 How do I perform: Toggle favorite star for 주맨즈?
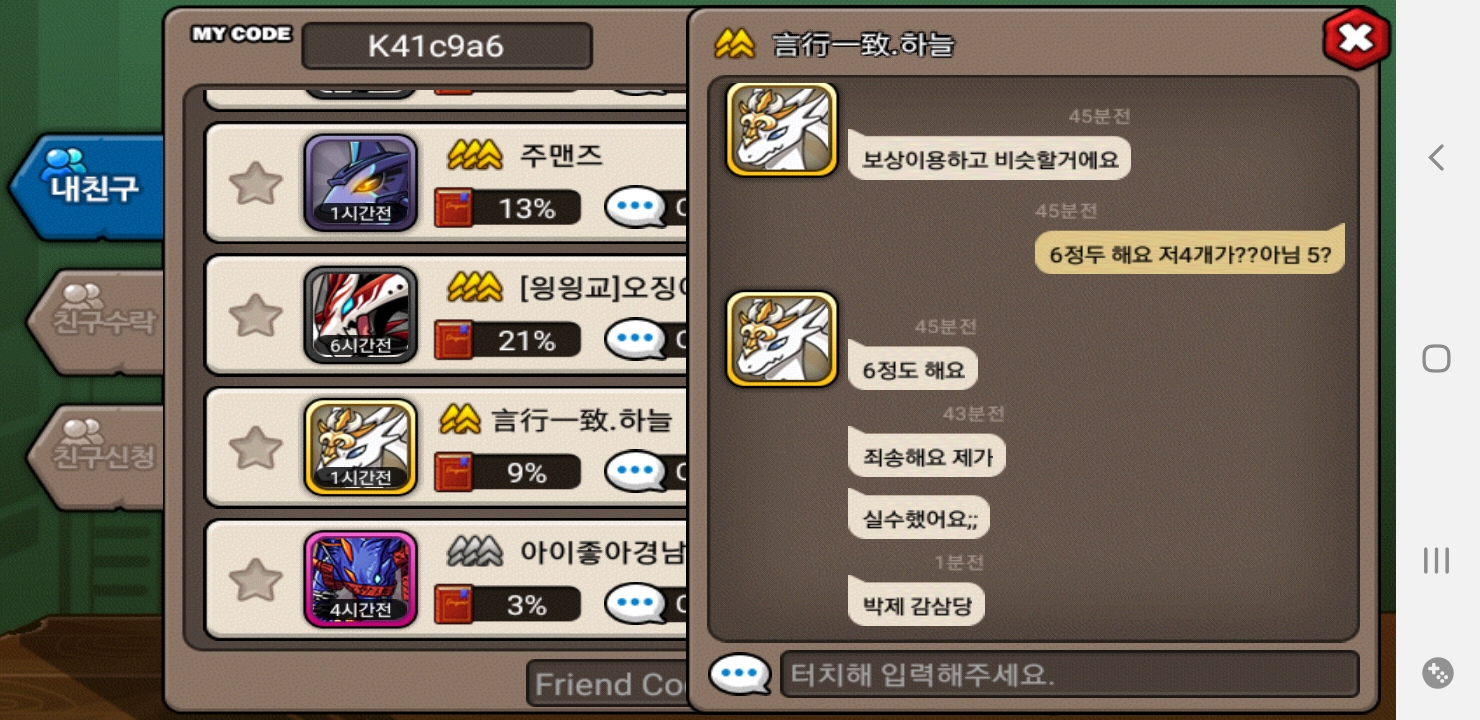256,183
